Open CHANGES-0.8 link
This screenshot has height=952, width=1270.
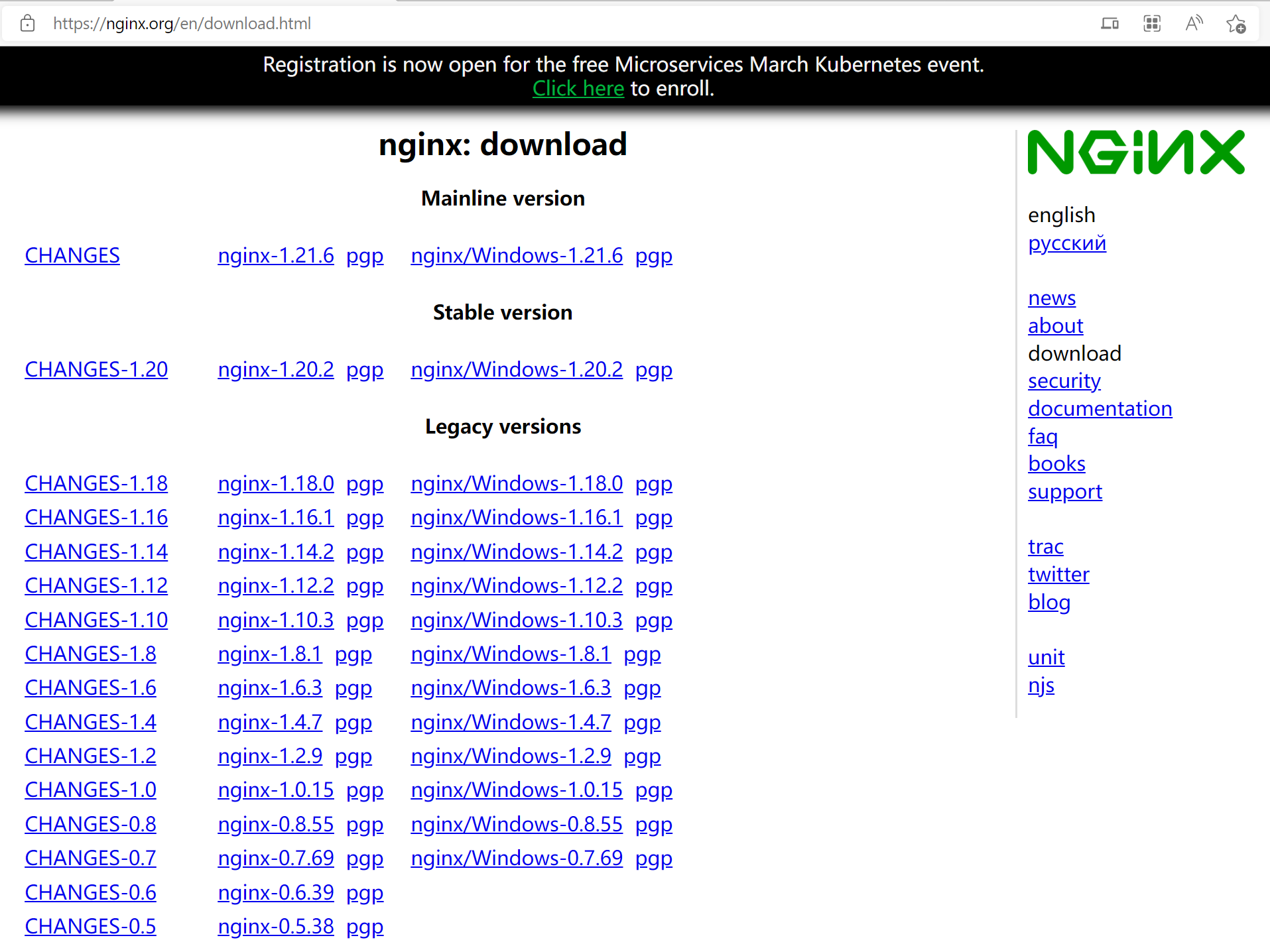pyautogui.click(x=90, y=824)
